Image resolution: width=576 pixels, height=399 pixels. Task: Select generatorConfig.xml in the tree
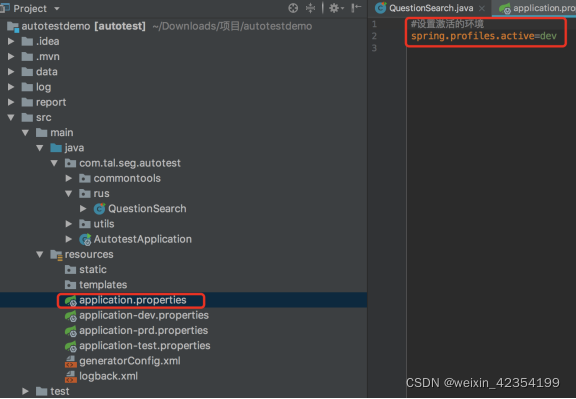130,361
